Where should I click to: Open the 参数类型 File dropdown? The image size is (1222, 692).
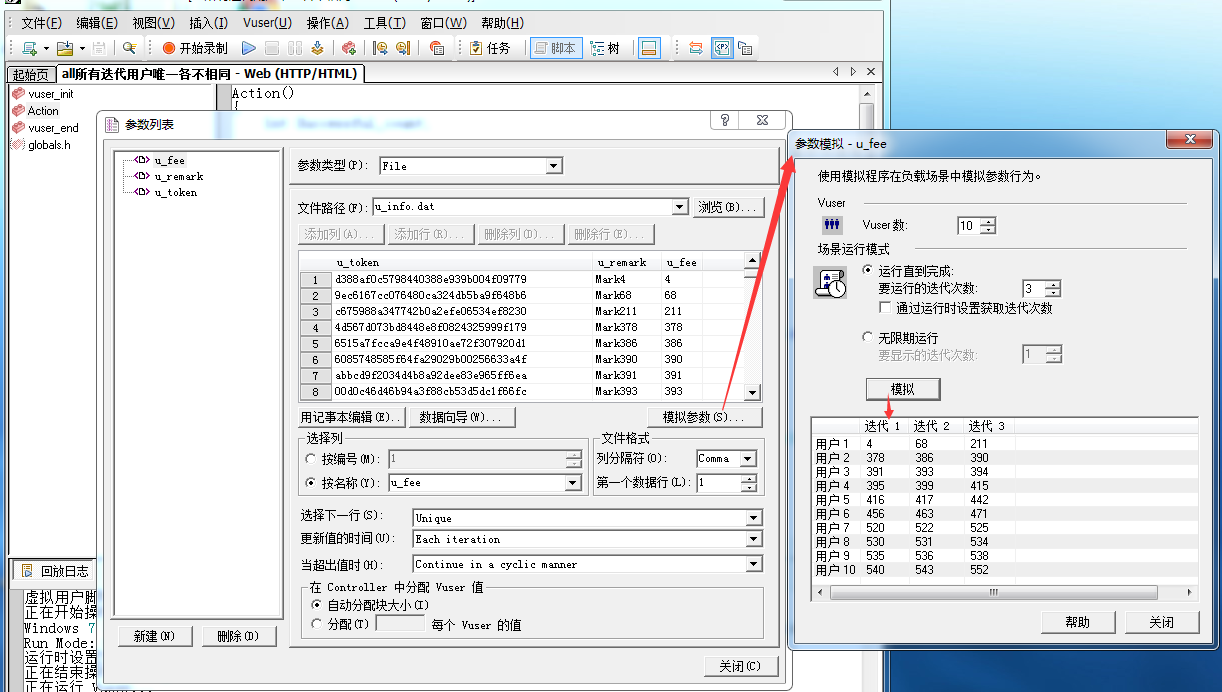point(555,166)
